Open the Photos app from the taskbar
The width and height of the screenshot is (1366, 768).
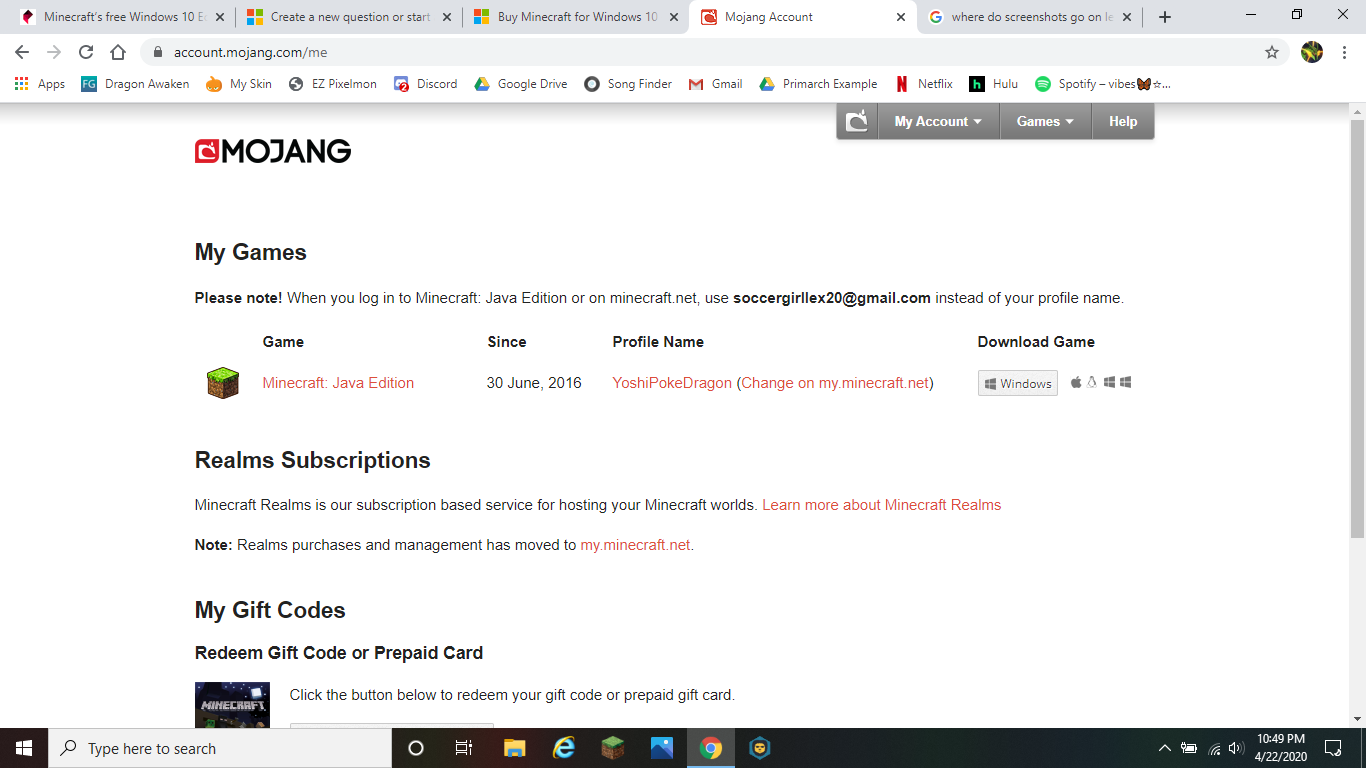point(662,748)
